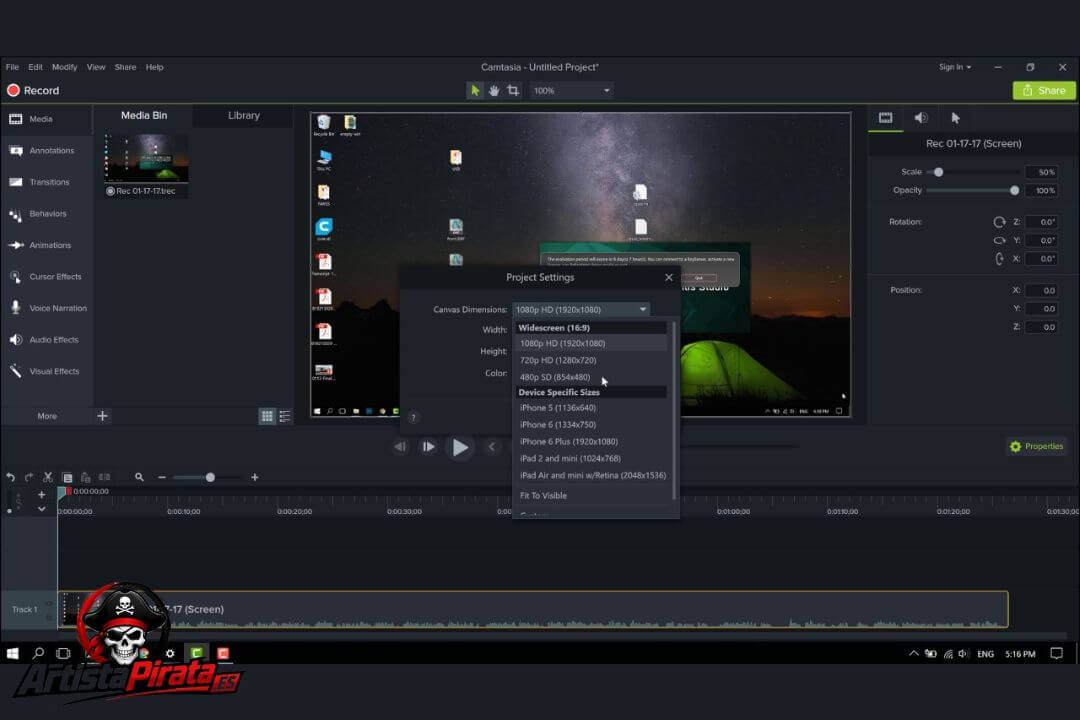
Task: Click the Project Settings help question icon
Action: [x=413, y=418]
